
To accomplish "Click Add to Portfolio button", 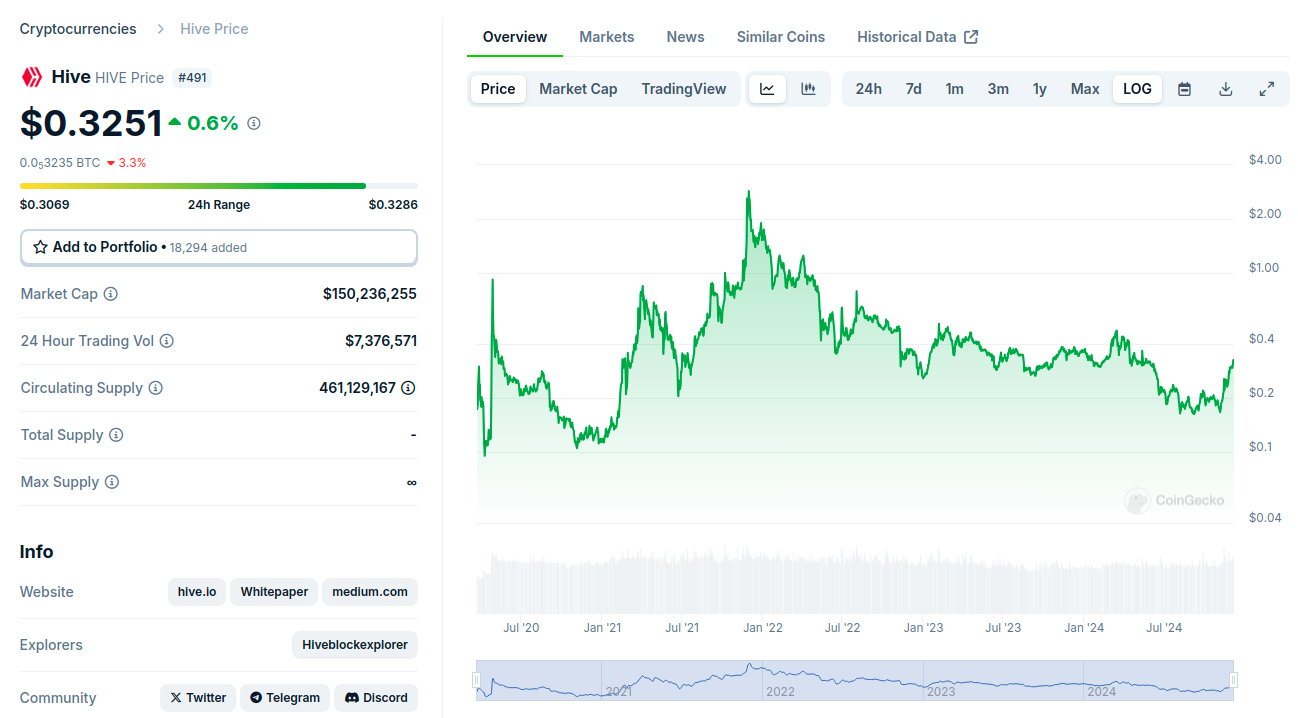I will [x=219, y=247].
